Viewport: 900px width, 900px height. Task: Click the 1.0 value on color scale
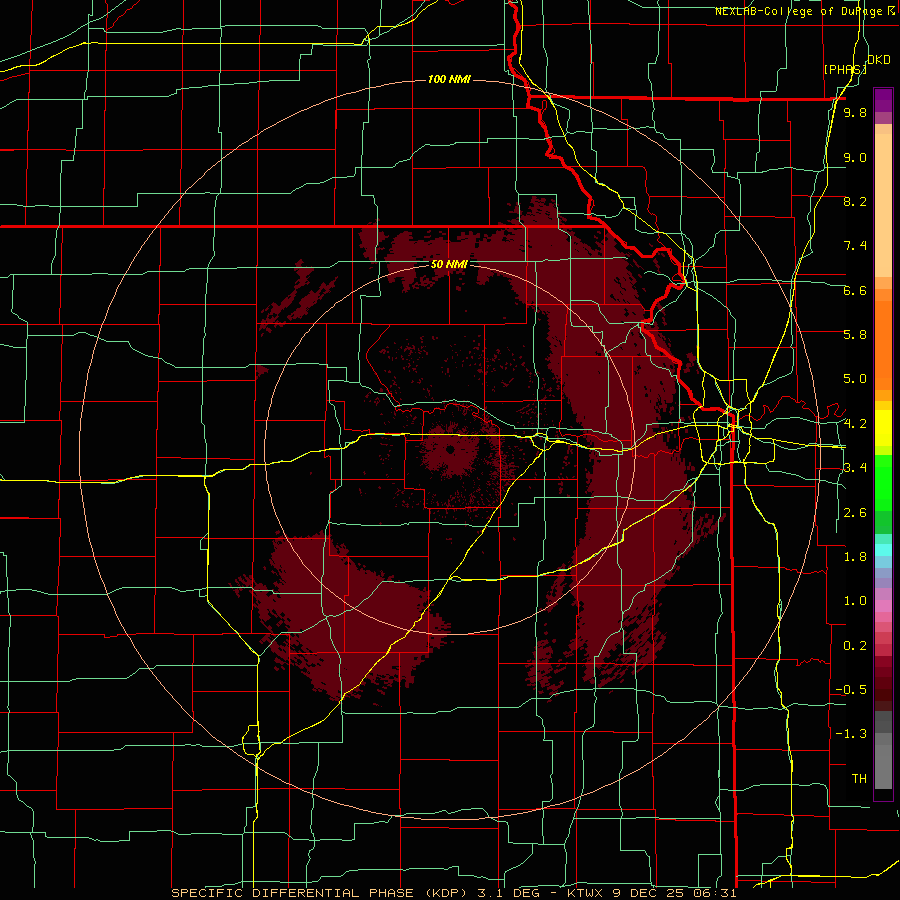(855, 601)
